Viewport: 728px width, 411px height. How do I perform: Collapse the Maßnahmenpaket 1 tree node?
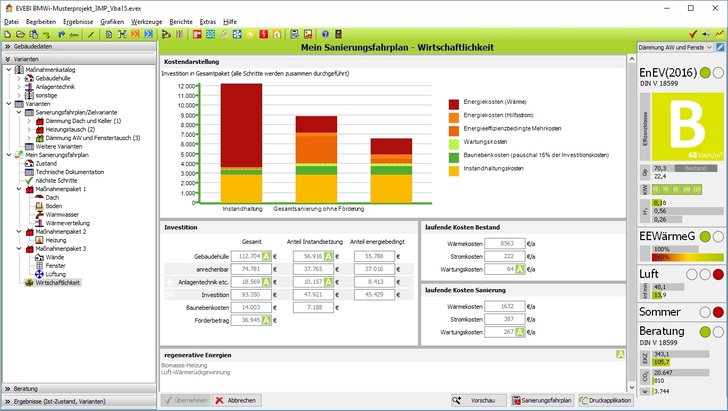click(x=18, y=189)
